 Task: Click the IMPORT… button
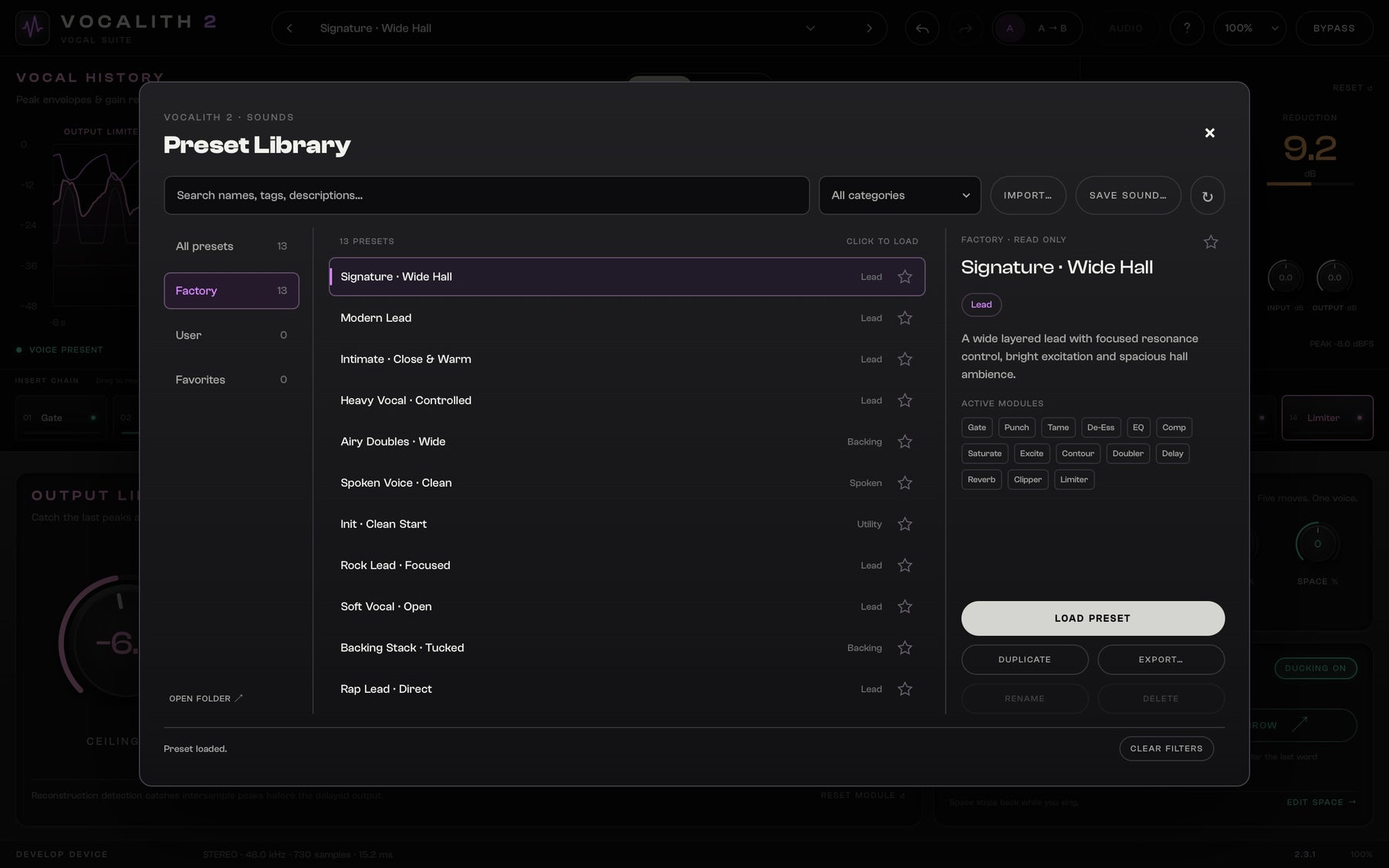[x=1028, y=195]
